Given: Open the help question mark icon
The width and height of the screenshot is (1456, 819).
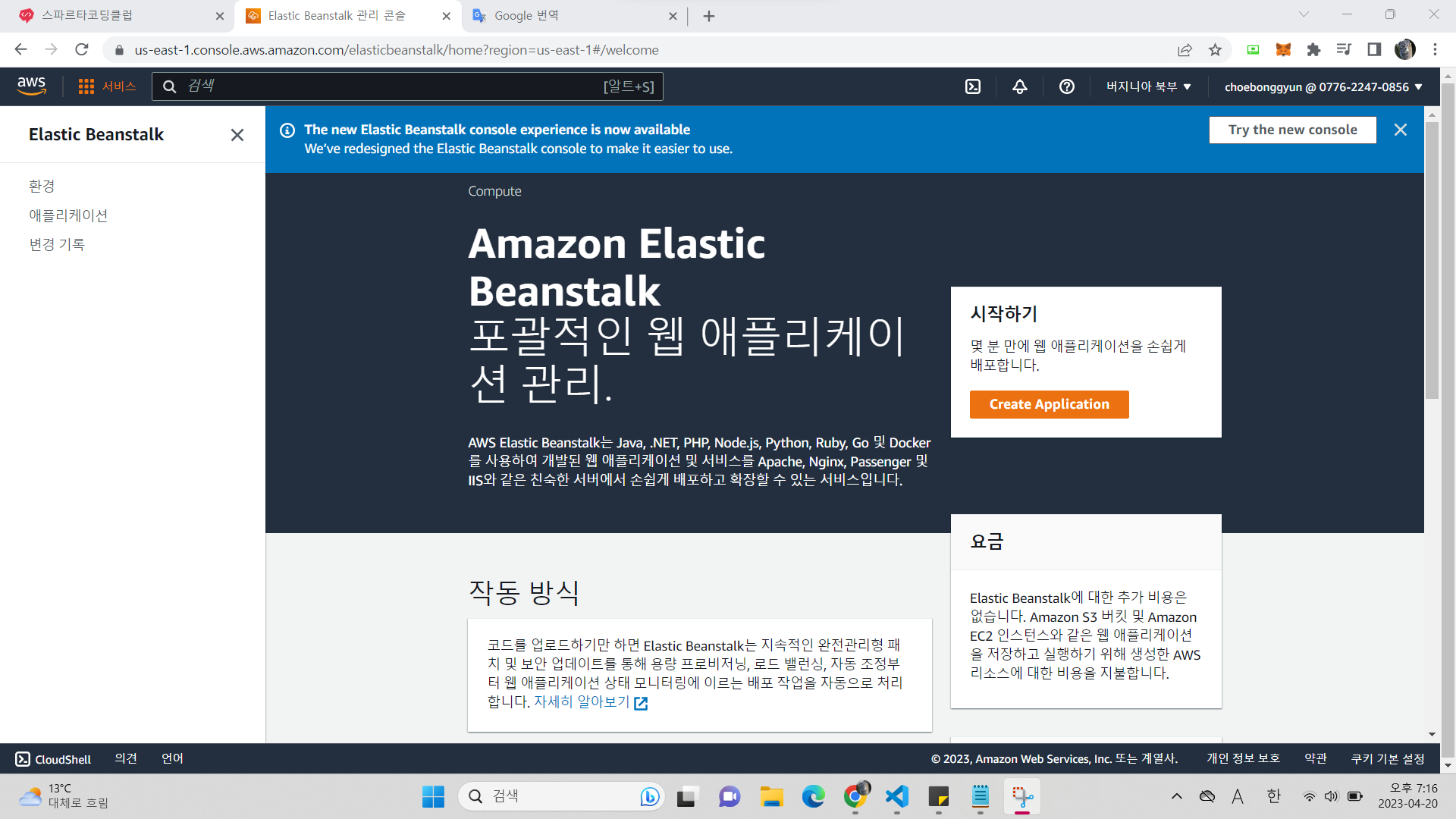Looking at the screenshot, I should [1067, 87].
